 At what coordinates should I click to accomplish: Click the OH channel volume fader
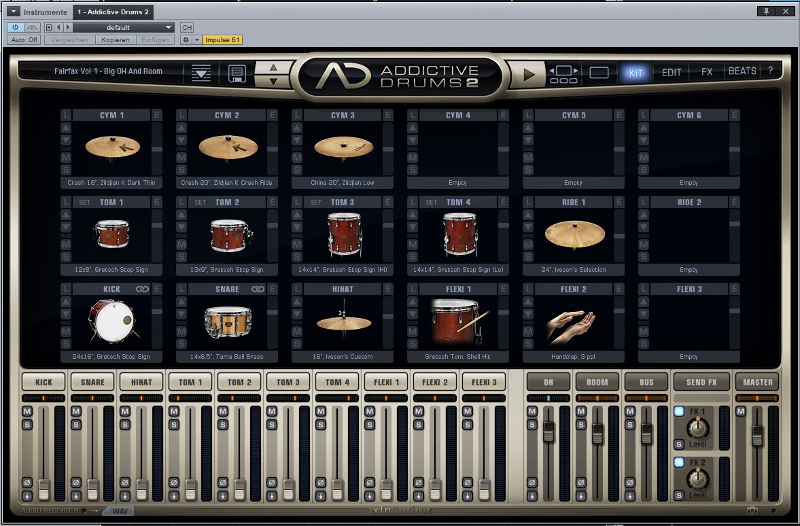[x=548, y=431]
